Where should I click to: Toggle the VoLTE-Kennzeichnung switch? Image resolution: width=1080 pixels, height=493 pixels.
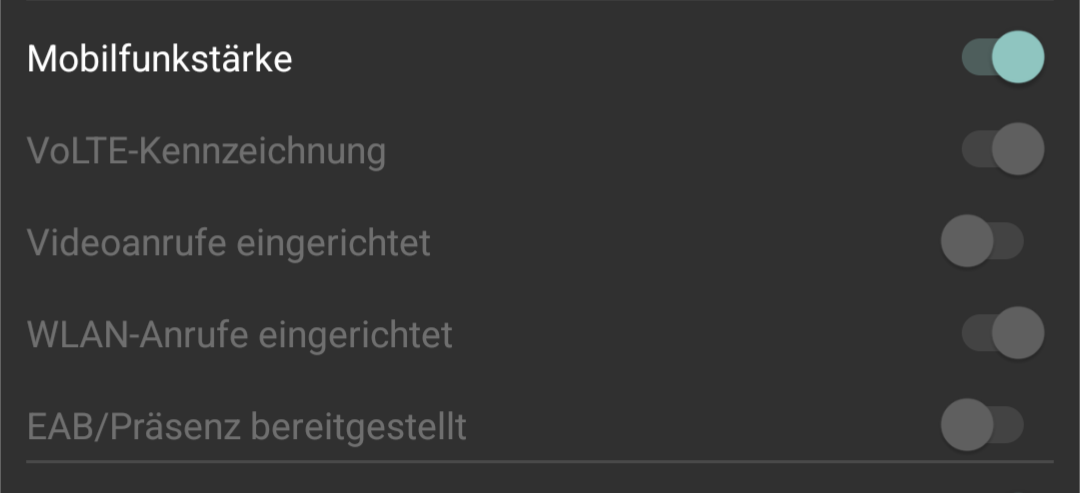tap(1002, 150)
